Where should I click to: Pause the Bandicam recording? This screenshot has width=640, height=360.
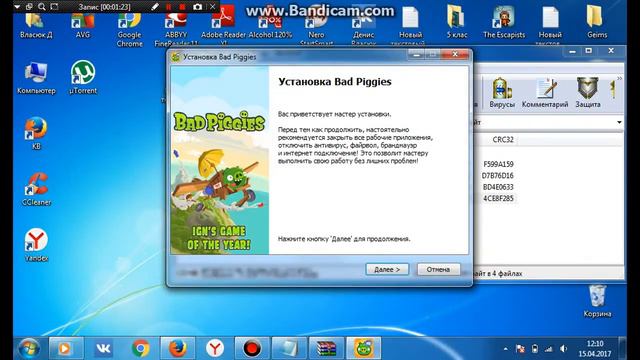169,7
